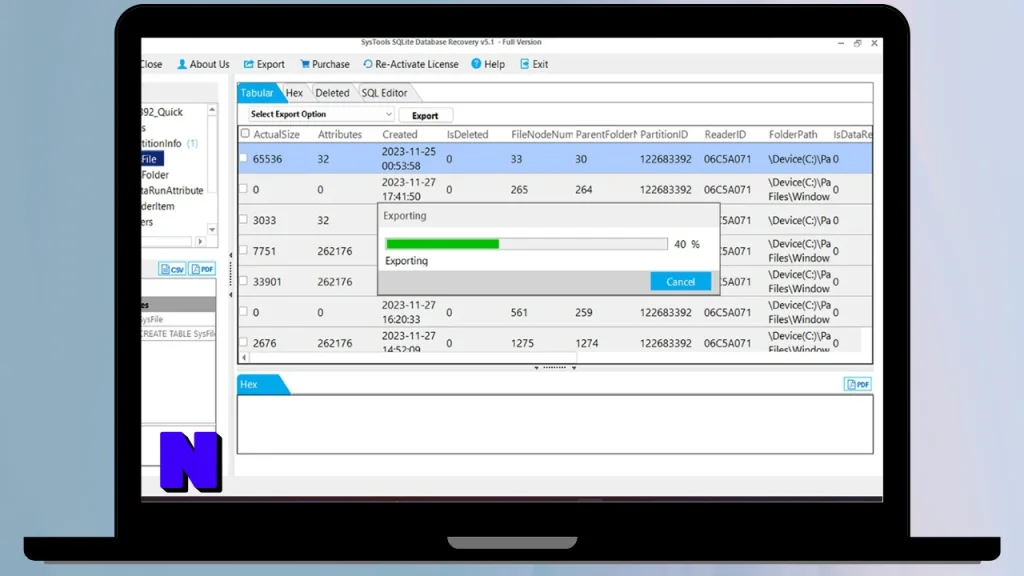Sort by the ActualSize column header
The image size is (1024, 576).
[276, 134]
